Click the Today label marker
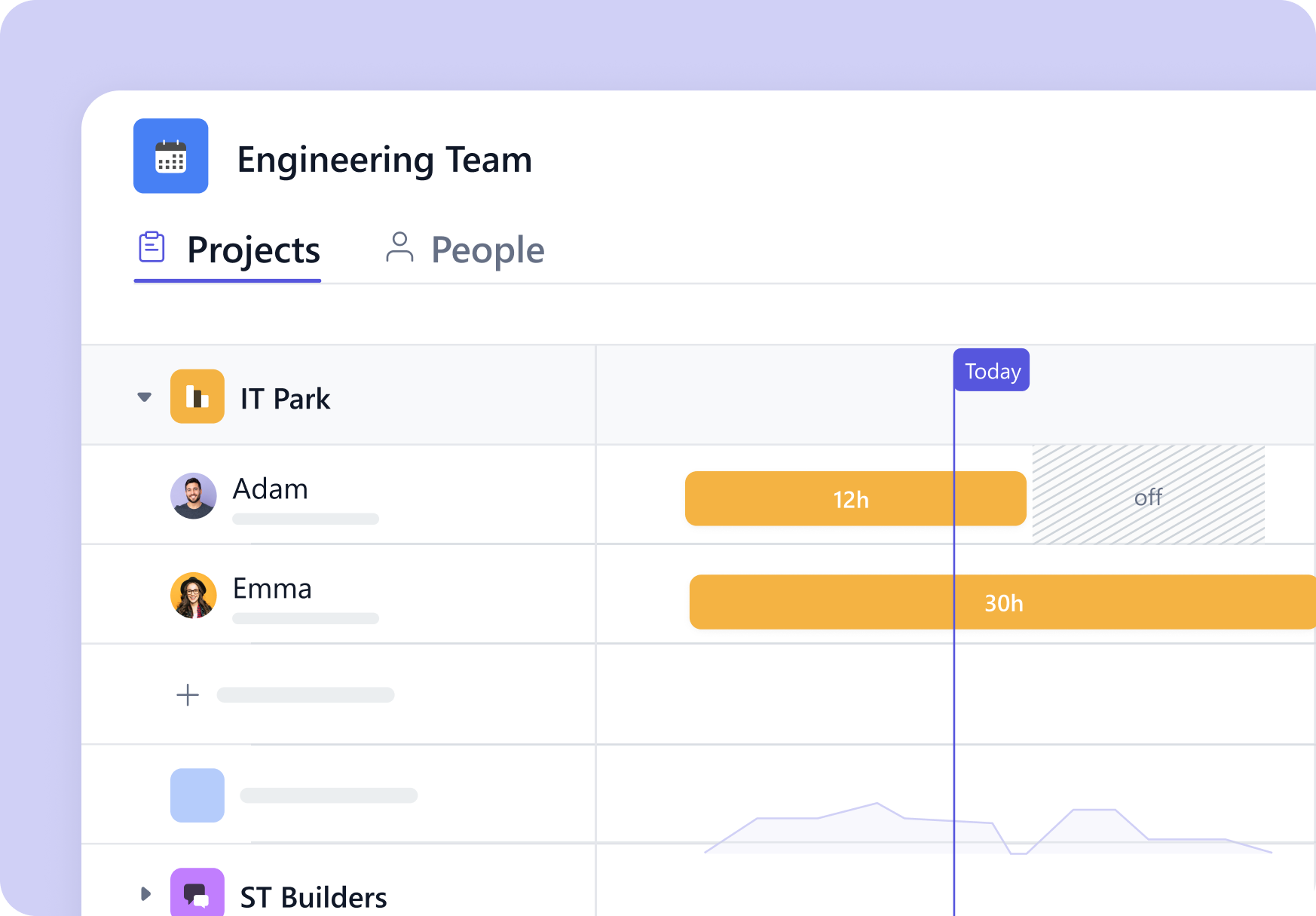Image resolution: width=1316 pixels, height=916 pixels. pos(990,370)
